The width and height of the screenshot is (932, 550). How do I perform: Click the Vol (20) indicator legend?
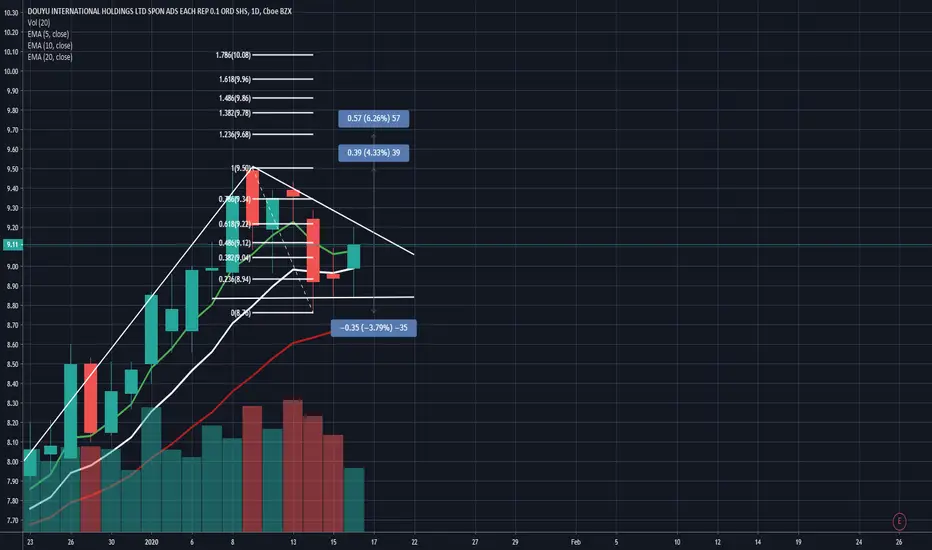[x=39, y=23]
